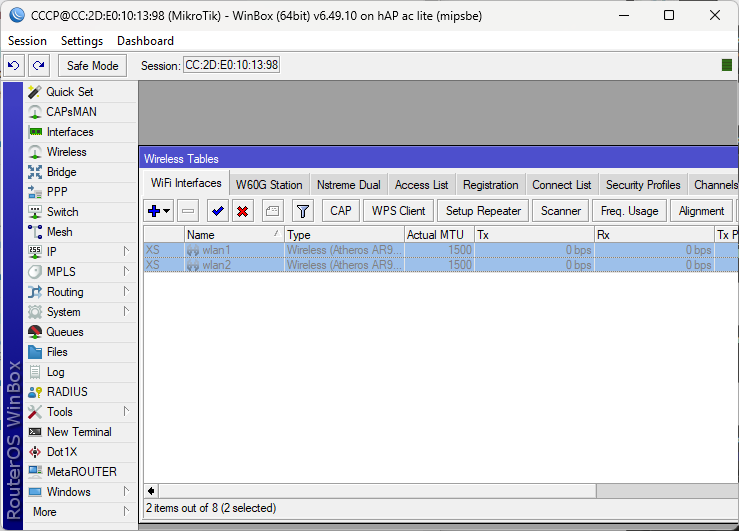The height and width of the screenshot is (531, 739).
Task: Open Log in the sidebar
Action: point(81,372)
